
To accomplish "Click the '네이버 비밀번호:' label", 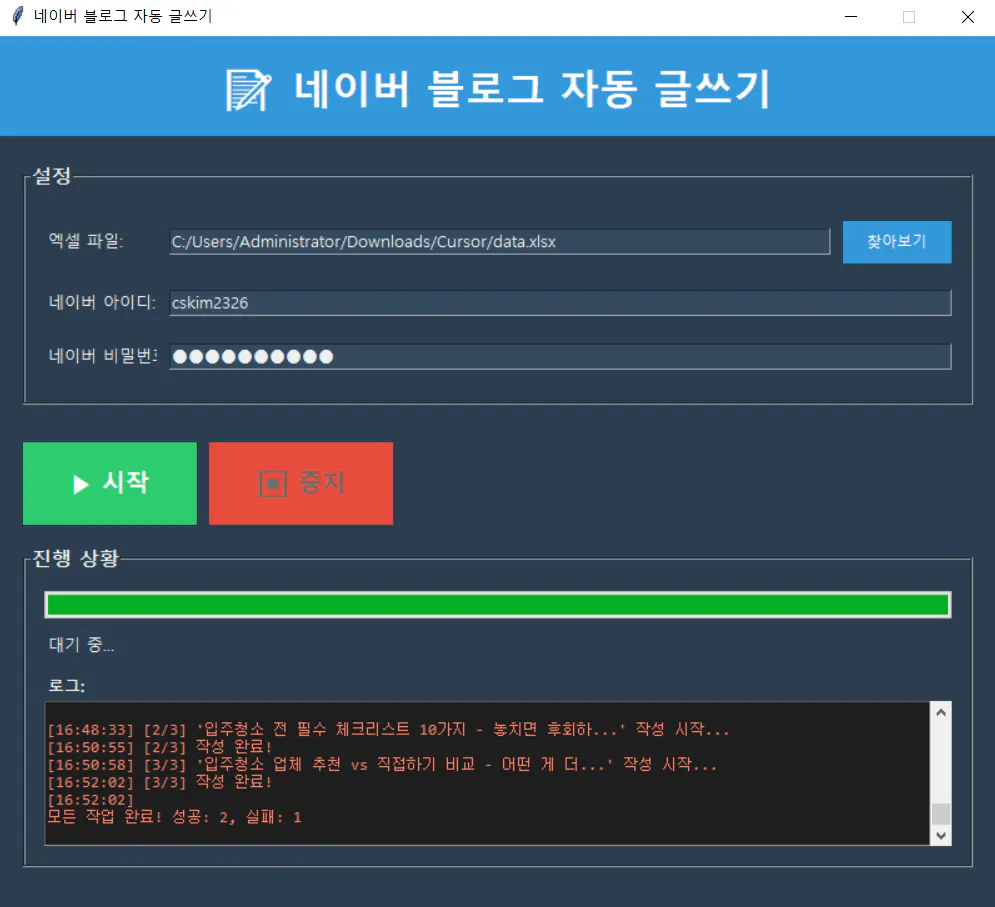I will 103,356.
